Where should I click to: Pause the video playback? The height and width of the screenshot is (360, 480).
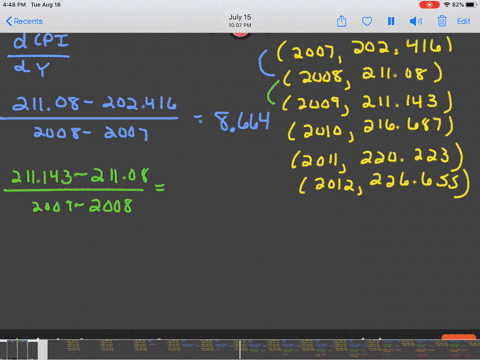point(391,21)
